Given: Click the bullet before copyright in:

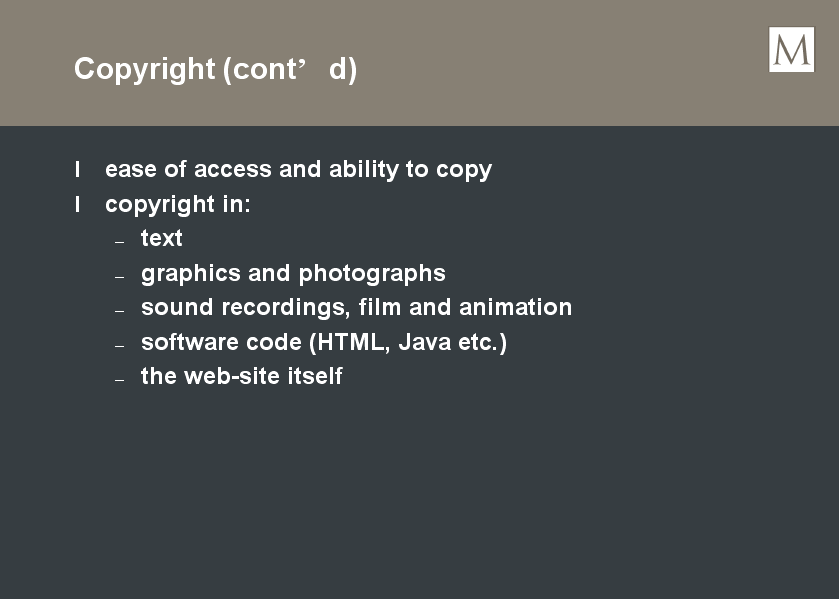Looking at the screenshot, I should coord(78,204).
